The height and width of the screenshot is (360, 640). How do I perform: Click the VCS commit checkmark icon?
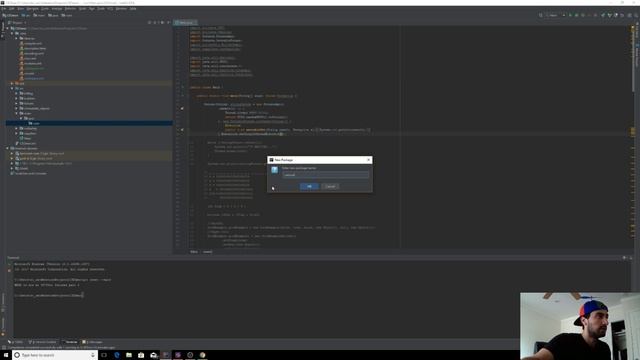[609, 15]
